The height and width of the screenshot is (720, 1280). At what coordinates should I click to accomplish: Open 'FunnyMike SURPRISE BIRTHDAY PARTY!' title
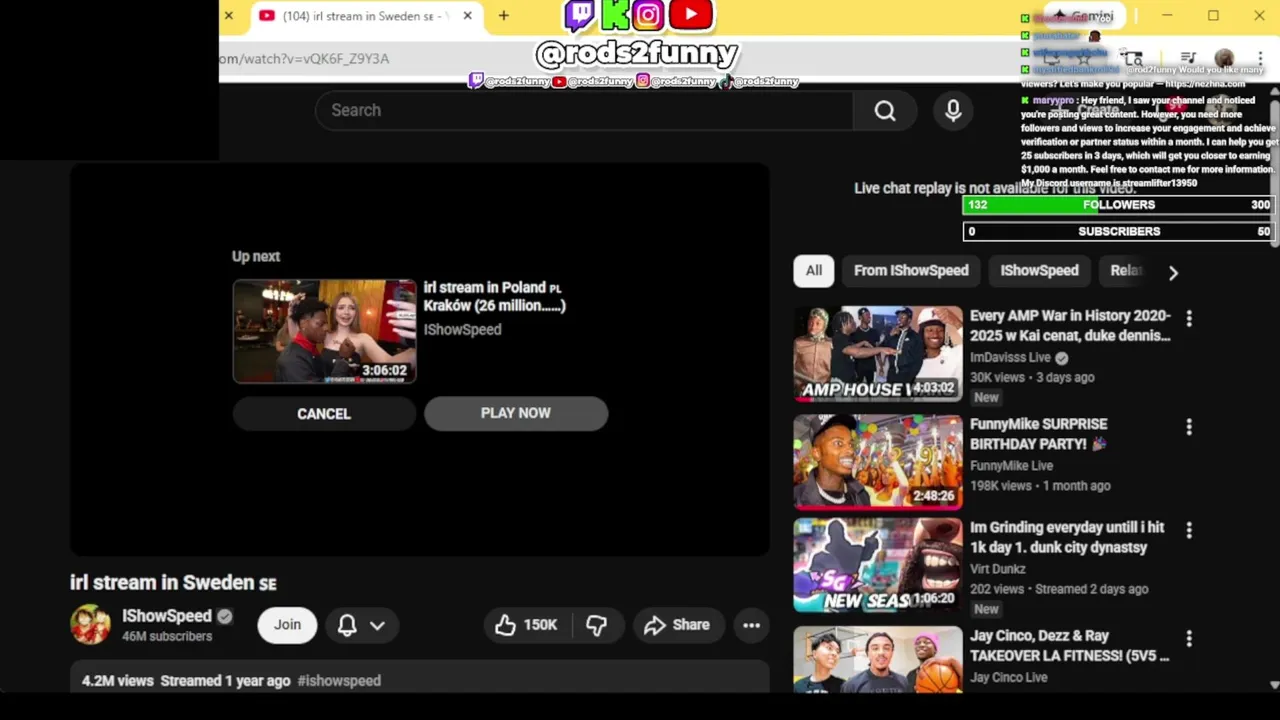click(1039, 434)
